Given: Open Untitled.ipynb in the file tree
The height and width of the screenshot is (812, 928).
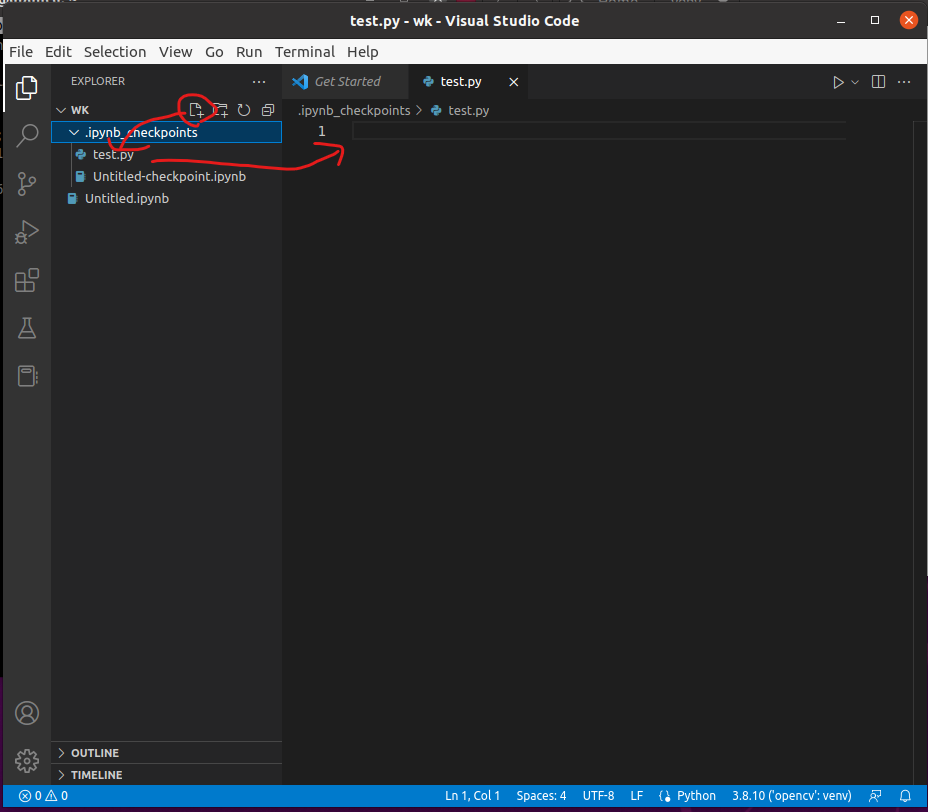Looking at the screenshot, I should 166,198.
